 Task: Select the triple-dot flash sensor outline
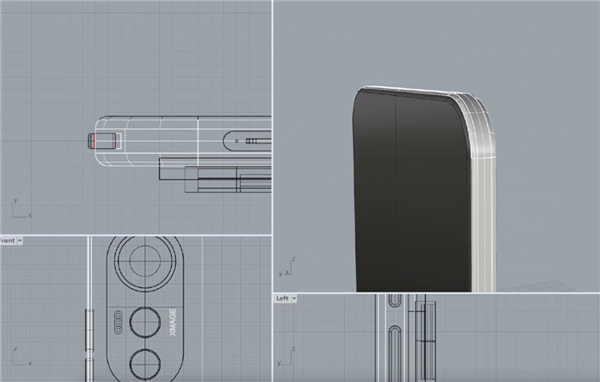click(118, 322)
